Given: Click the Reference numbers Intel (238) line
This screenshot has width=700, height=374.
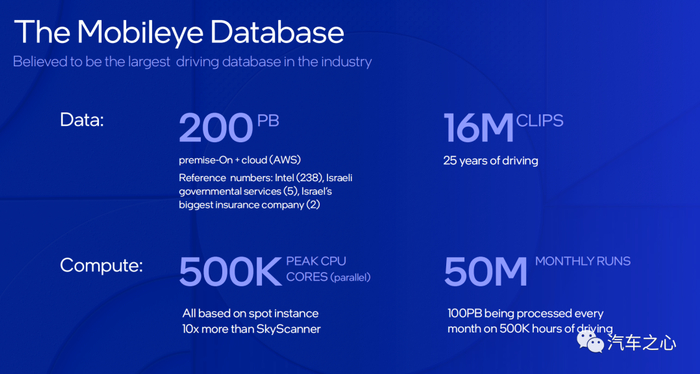Looking at the screenshot, I should (x=266, y=178).
